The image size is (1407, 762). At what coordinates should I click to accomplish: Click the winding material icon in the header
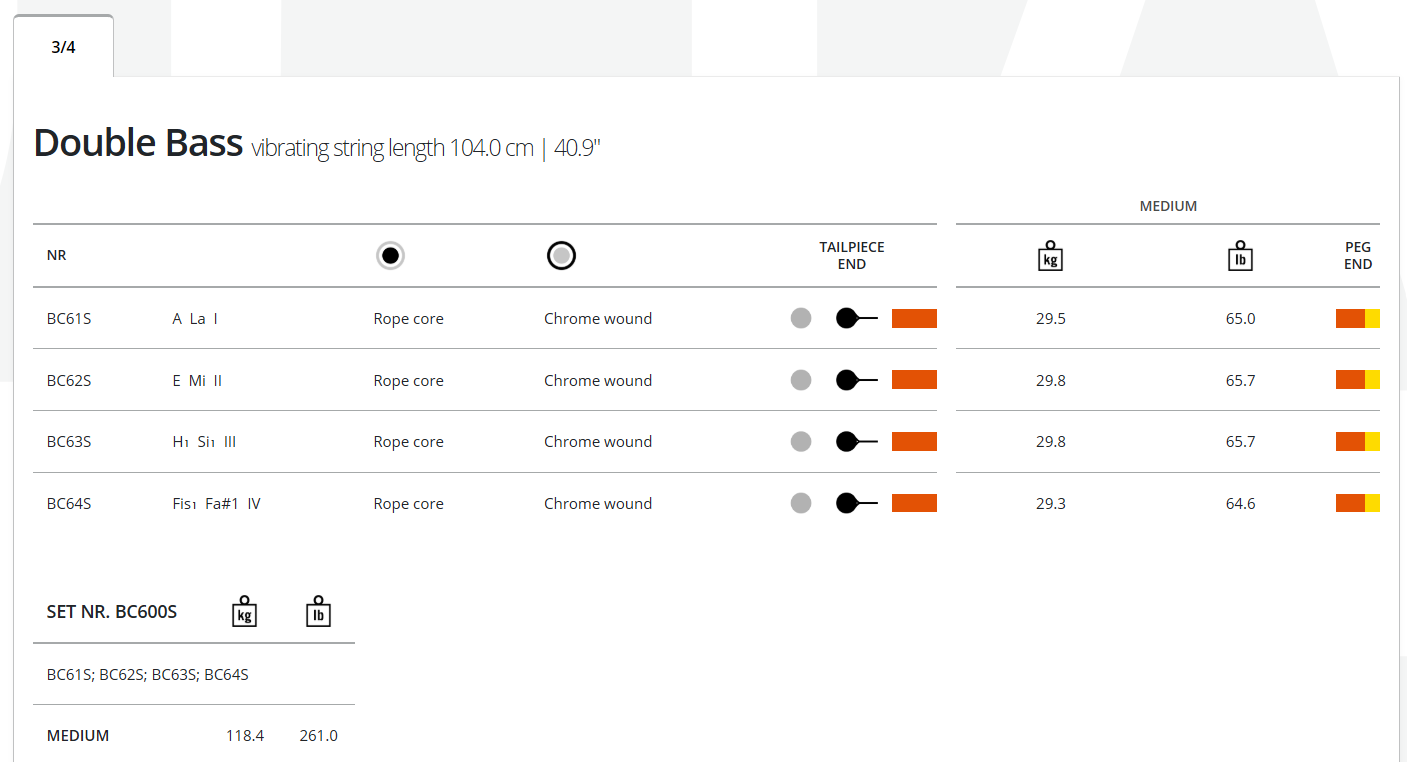[562, 256]
